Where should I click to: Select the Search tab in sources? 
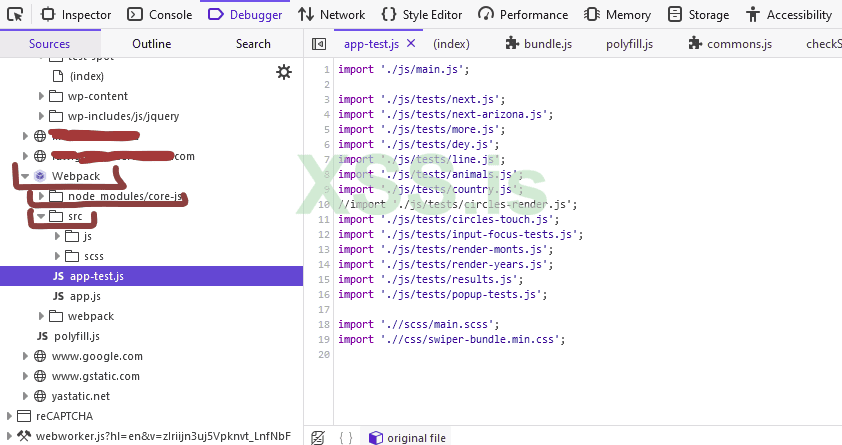[x=253, y=44]
